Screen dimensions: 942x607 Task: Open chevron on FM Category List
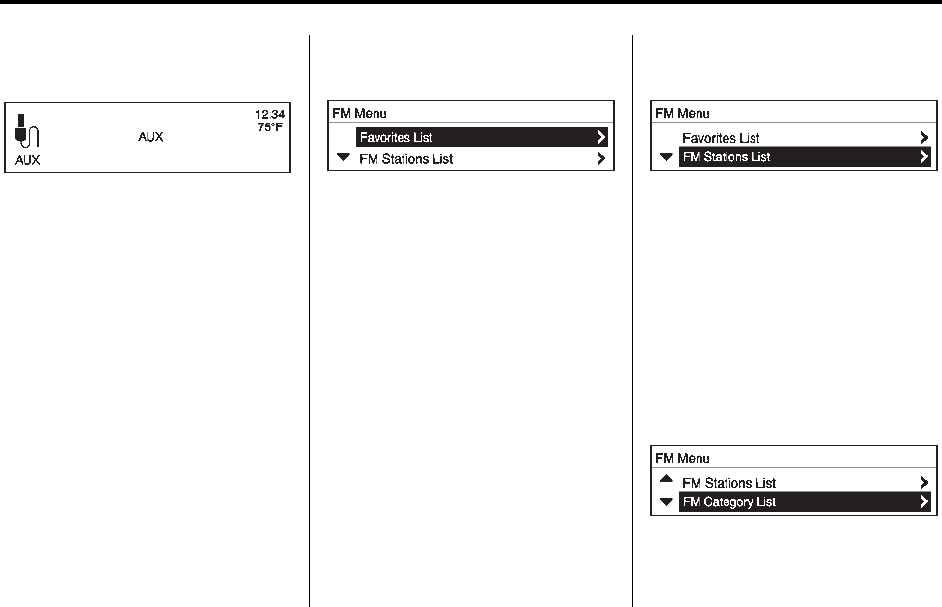click(924, 502)
